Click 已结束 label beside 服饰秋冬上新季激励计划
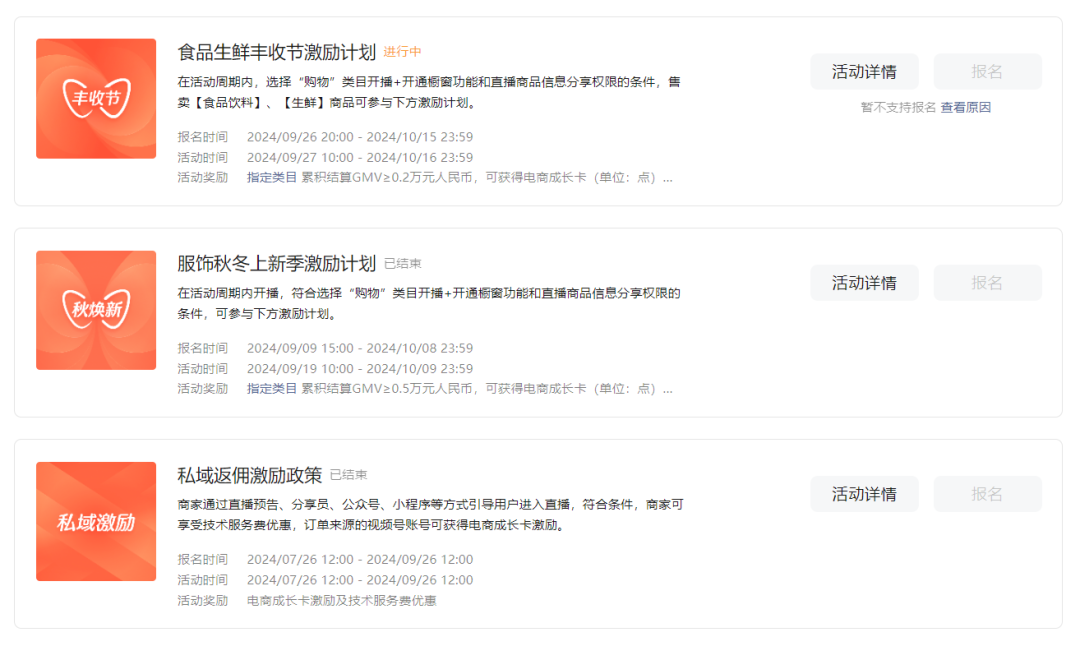Screen dimensions: 1080x646 click(x=402, y=264)
